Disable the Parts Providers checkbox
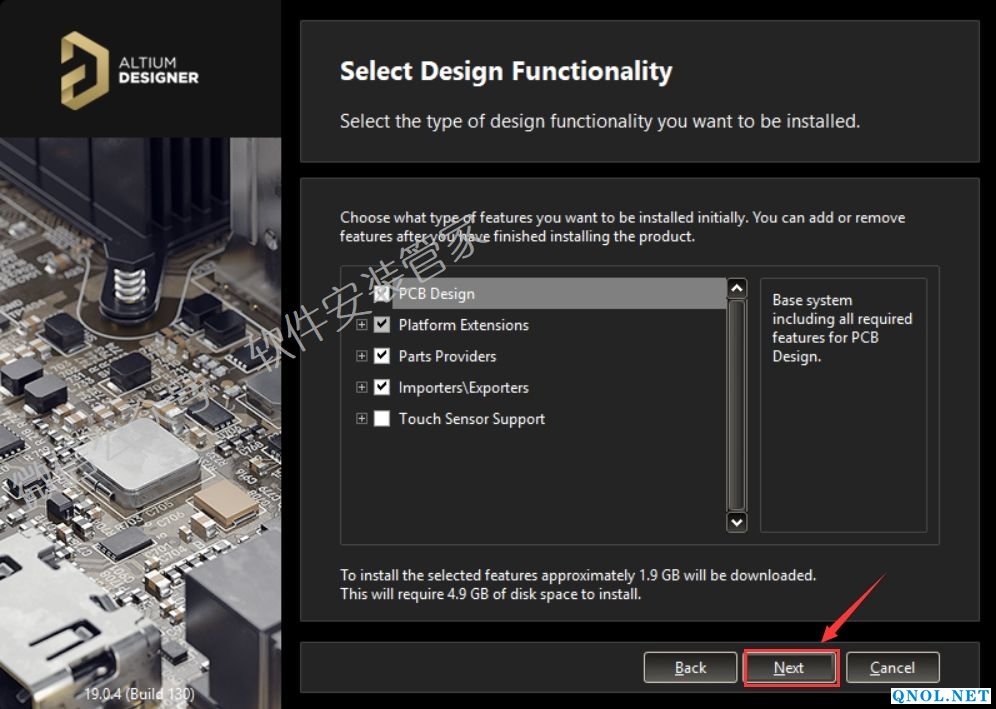 [381, 356]
